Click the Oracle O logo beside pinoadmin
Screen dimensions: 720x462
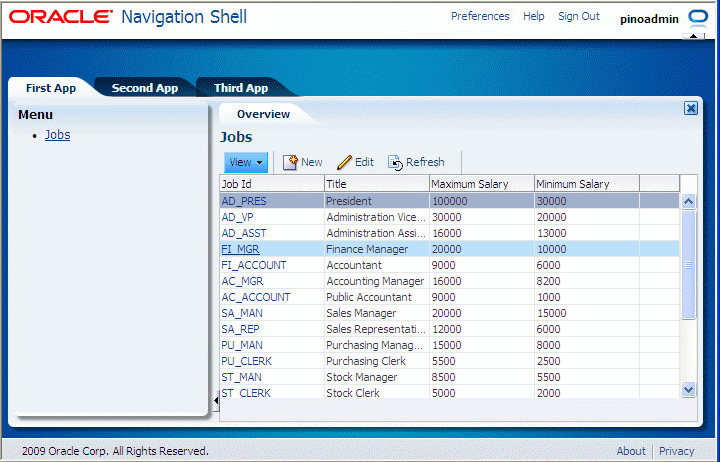pos(698,17)
